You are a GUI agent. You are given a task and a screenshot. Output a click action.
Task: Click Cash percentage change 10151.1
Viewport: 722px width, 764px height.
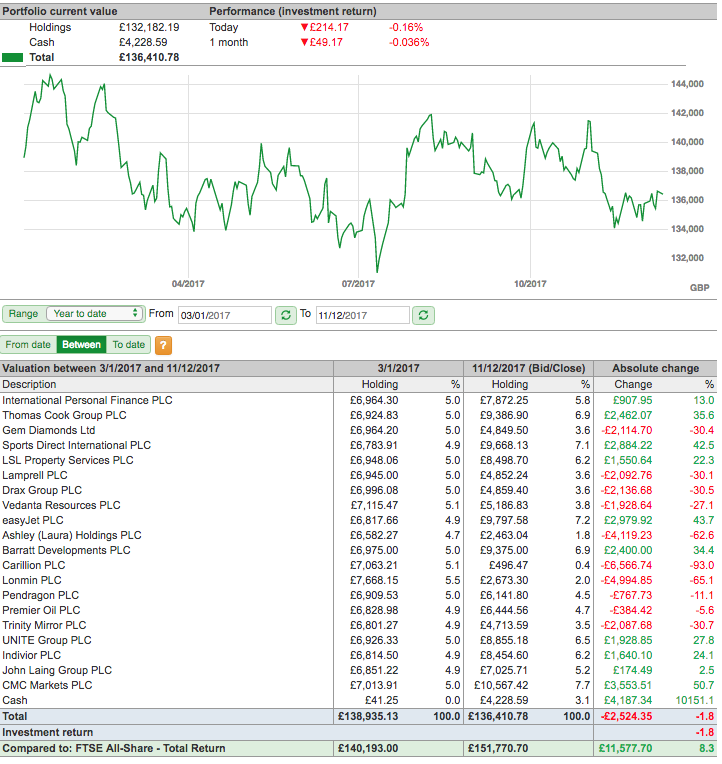[x=695, y=700]
